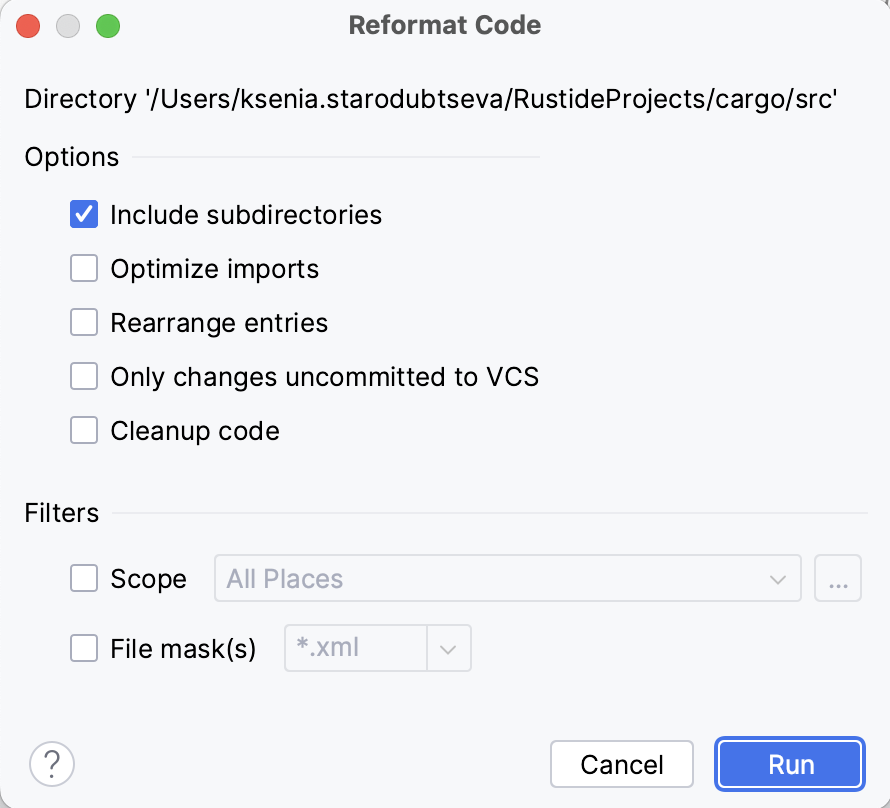This screenshot has width=890, height=808.
Task: Check Only changes uncommitted to VCS
Action: click(x=84, y=376)
